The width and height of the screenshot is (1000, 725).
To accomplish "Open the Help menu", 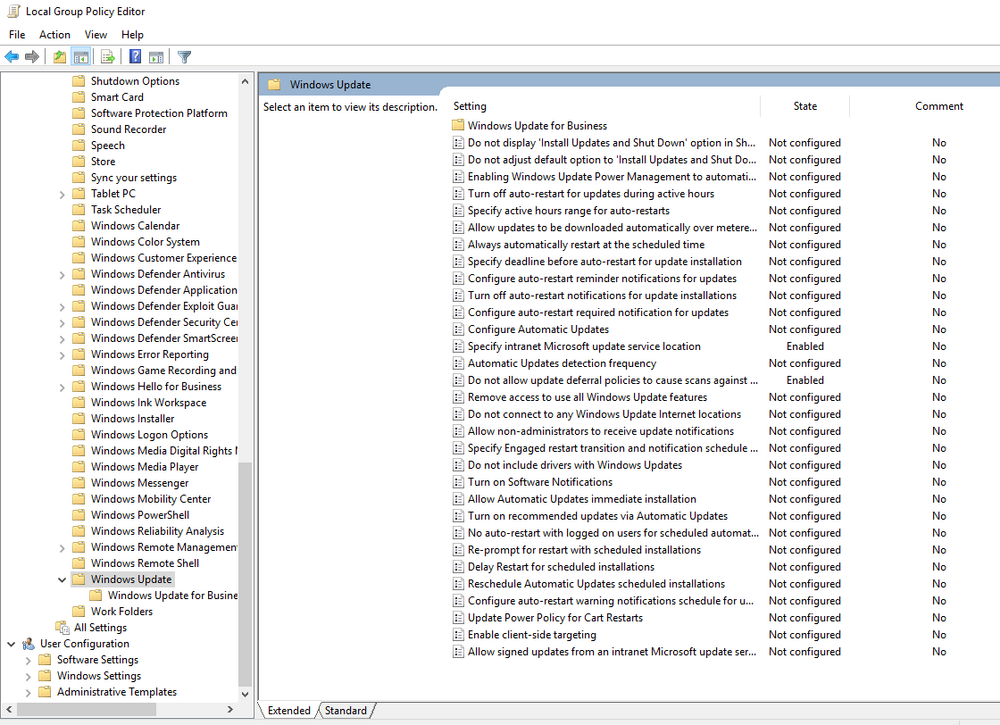I will [133, 34].
